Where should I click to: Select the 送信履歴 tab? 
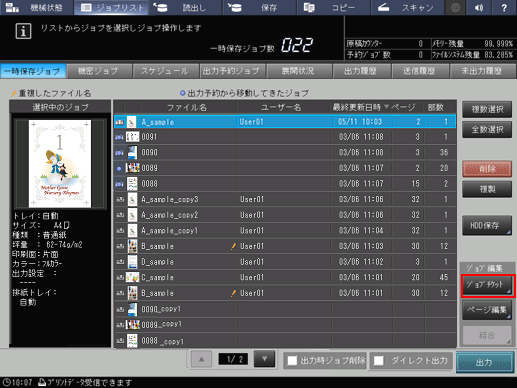pos(419,71)
